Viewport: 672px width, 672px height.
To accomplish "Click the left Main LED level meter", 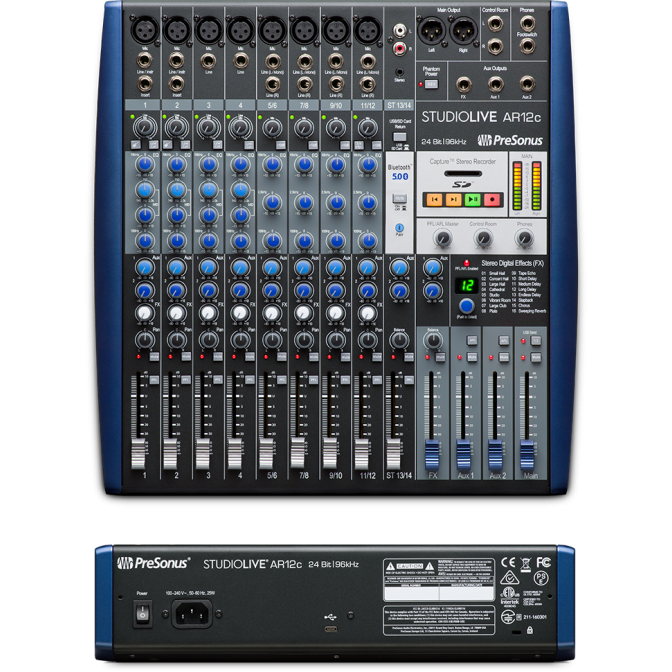I will coord(517,186).
